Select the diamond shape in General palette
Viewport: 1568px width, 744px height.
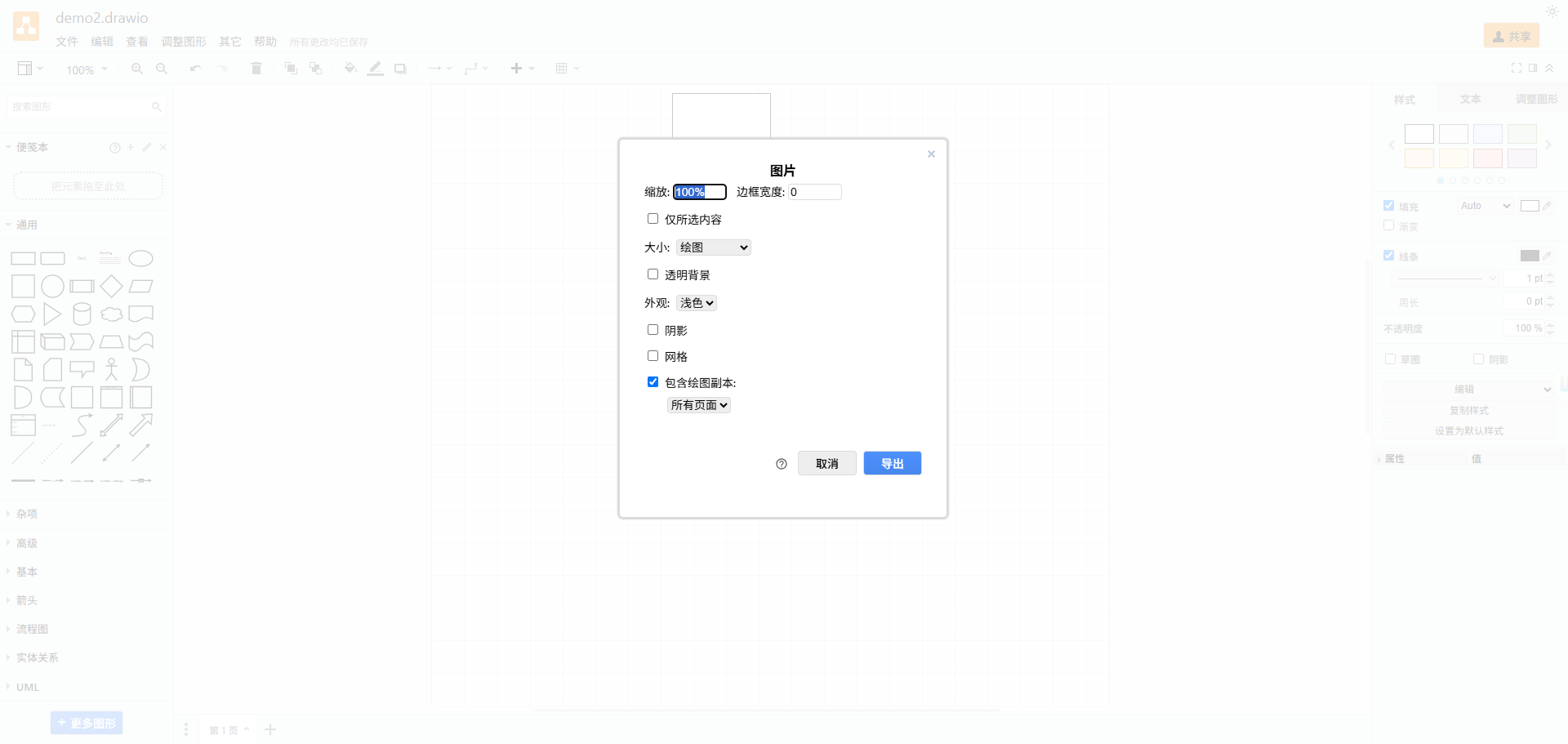[112, 287]
